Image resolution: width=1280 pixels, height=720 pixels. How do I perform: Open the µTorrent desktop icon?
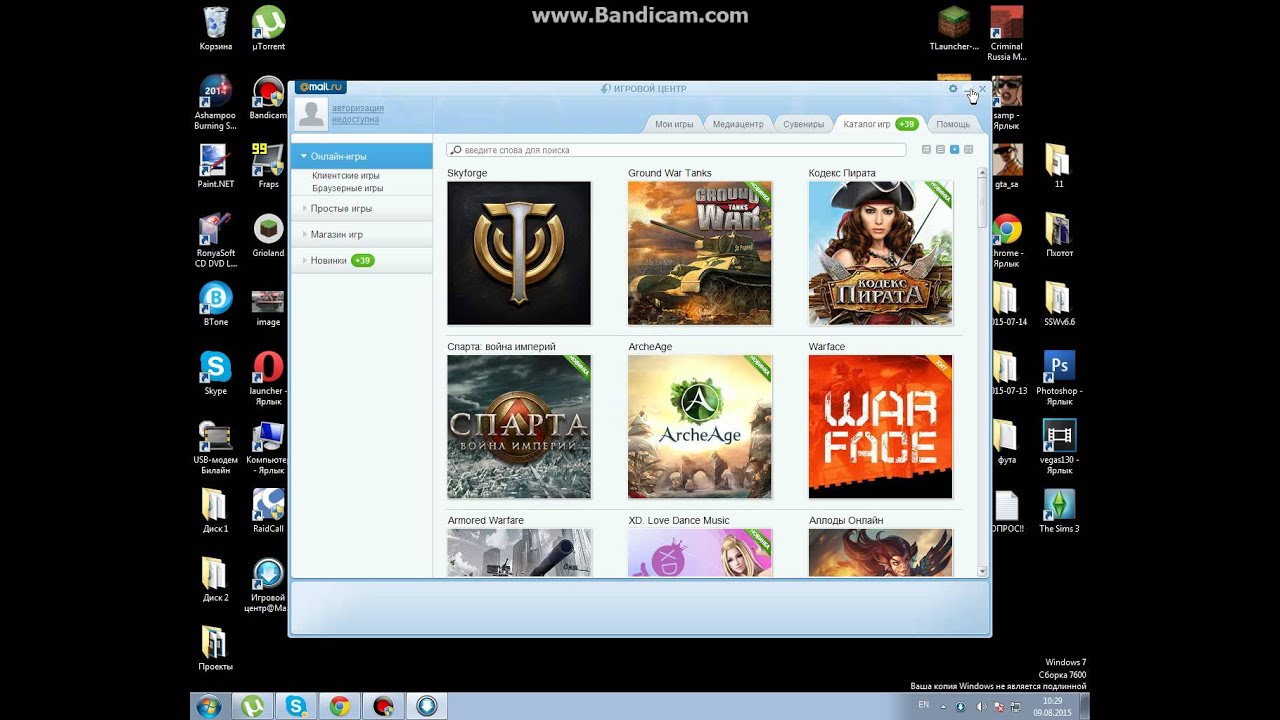[268, 28]
